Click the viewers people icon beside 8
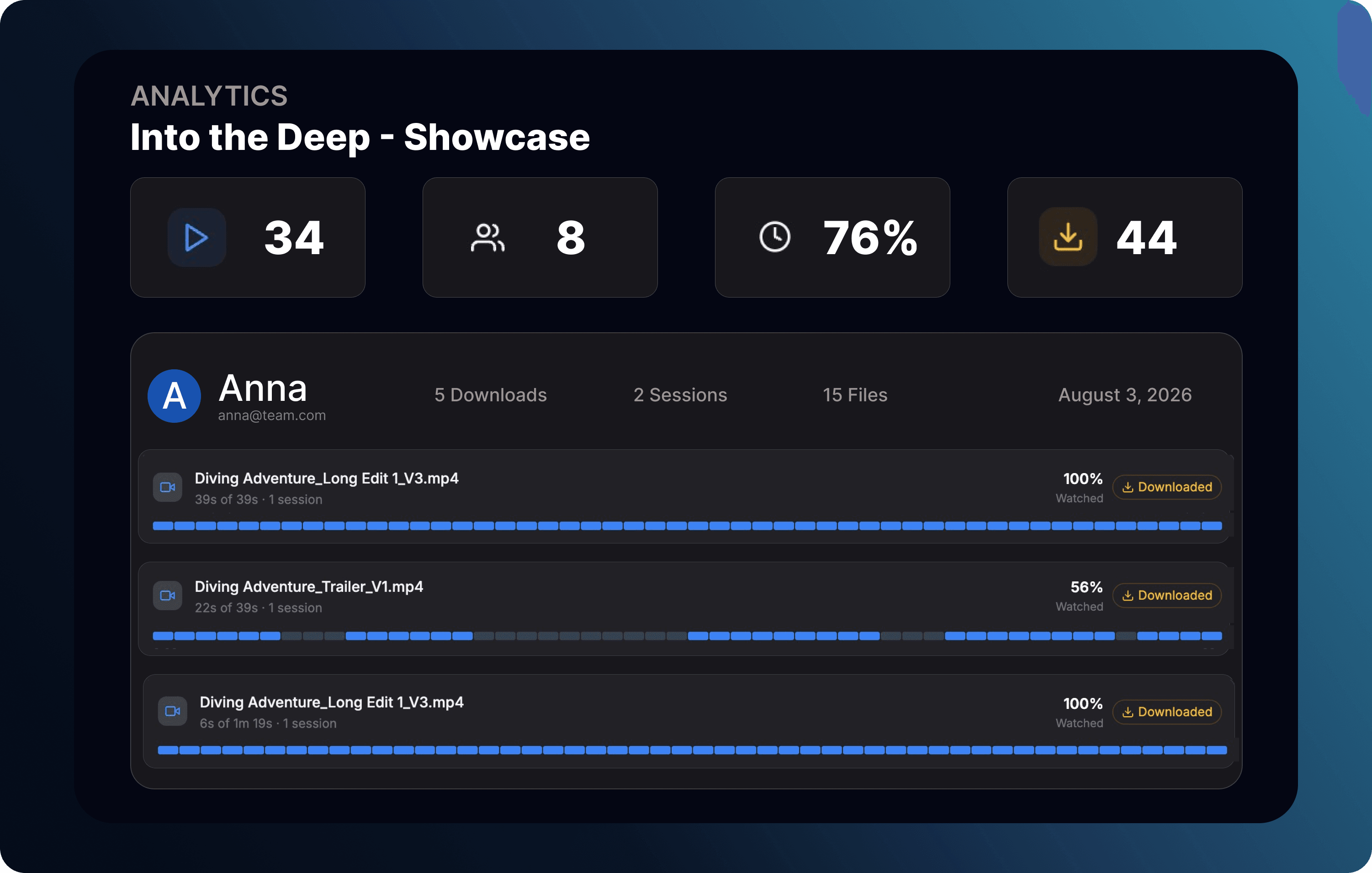 [x=488, y=237]
